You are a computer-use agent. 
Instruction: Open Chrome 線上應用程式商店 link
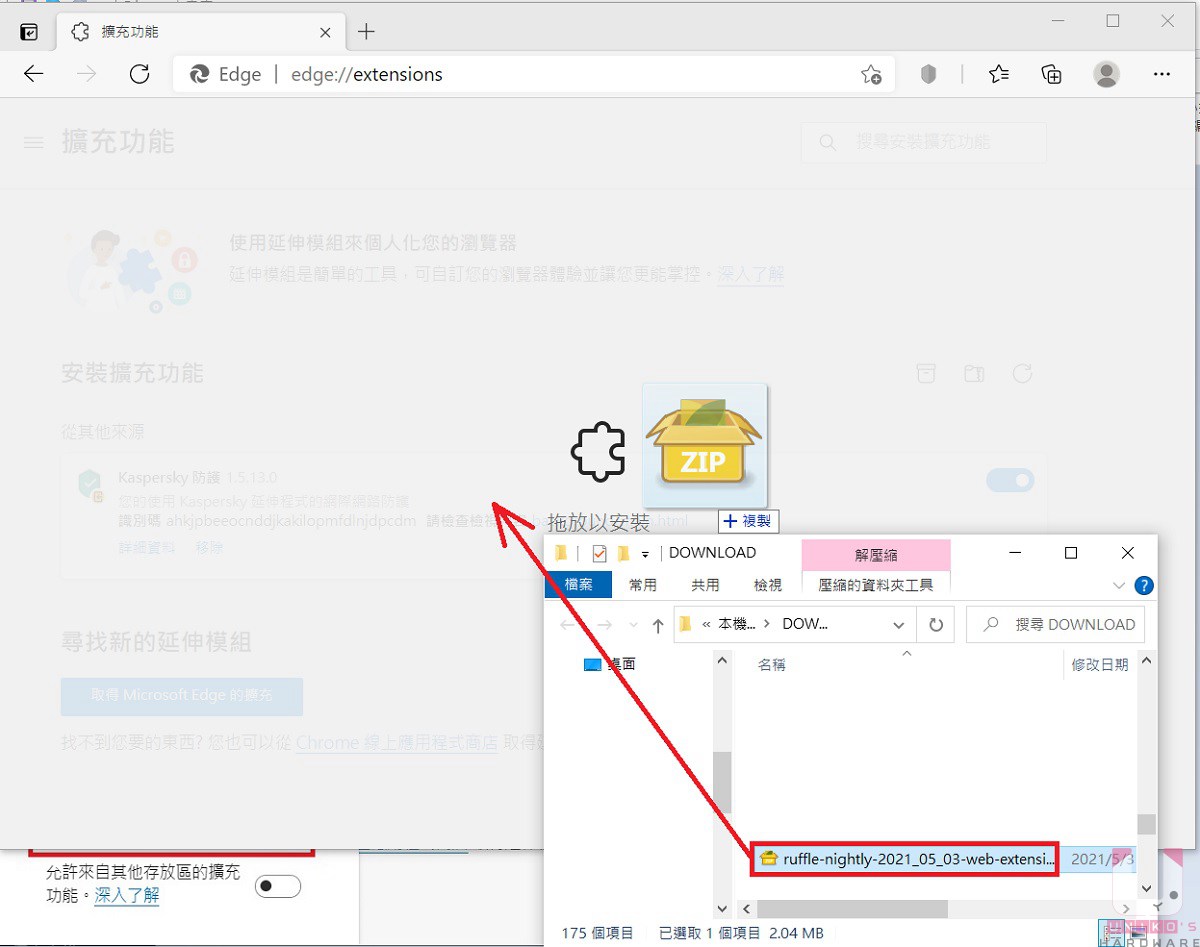pos(396,743)
